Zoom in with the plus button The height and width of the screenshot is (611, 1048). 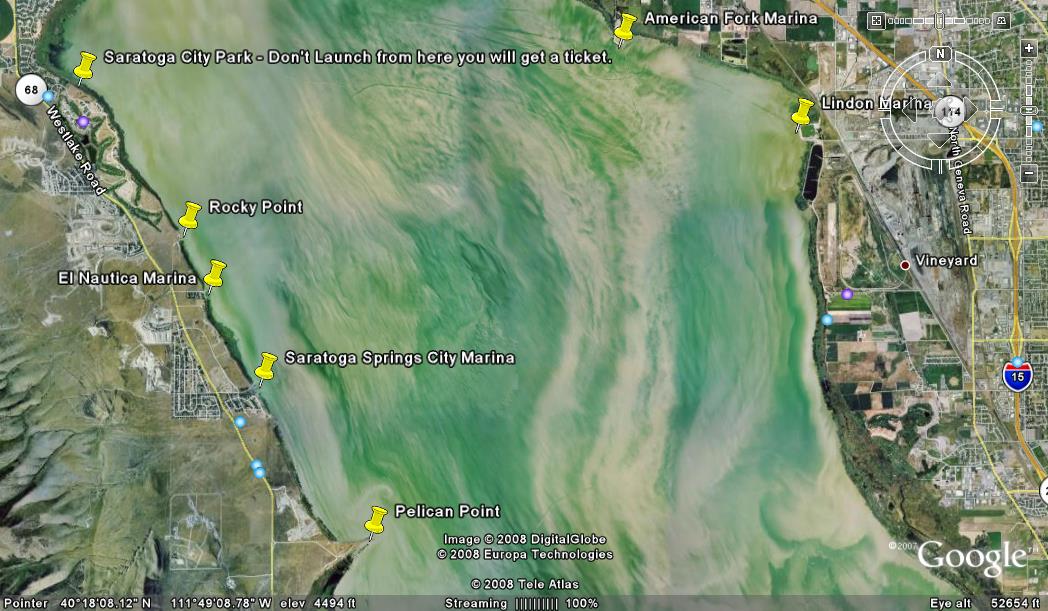coord(1029,48)
